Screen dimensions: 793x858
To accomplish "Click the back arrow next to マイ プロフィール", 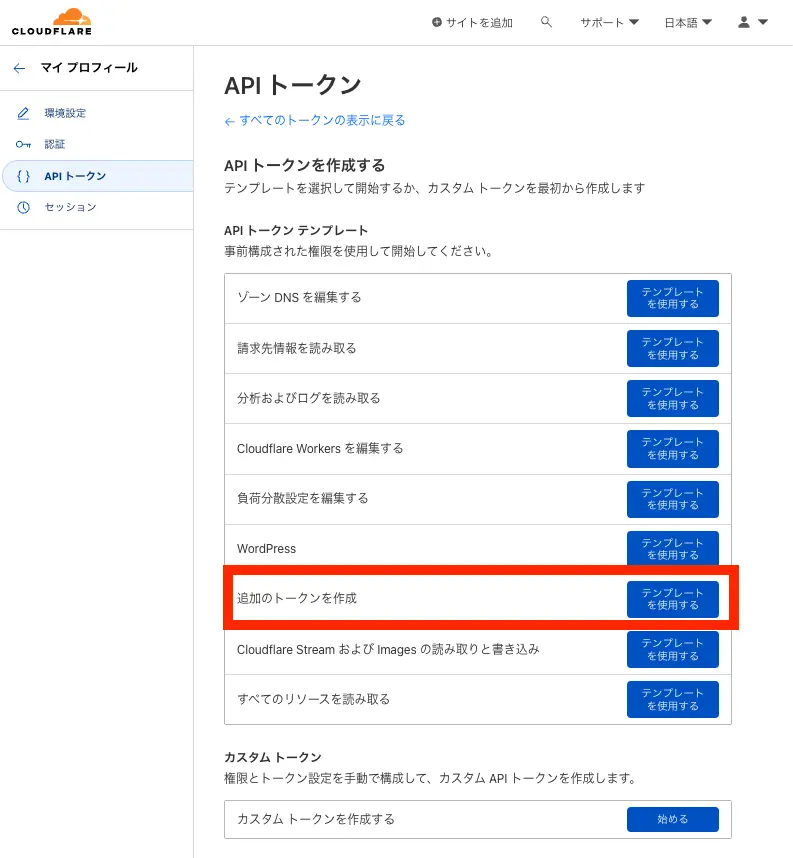I will click(19, 67).
